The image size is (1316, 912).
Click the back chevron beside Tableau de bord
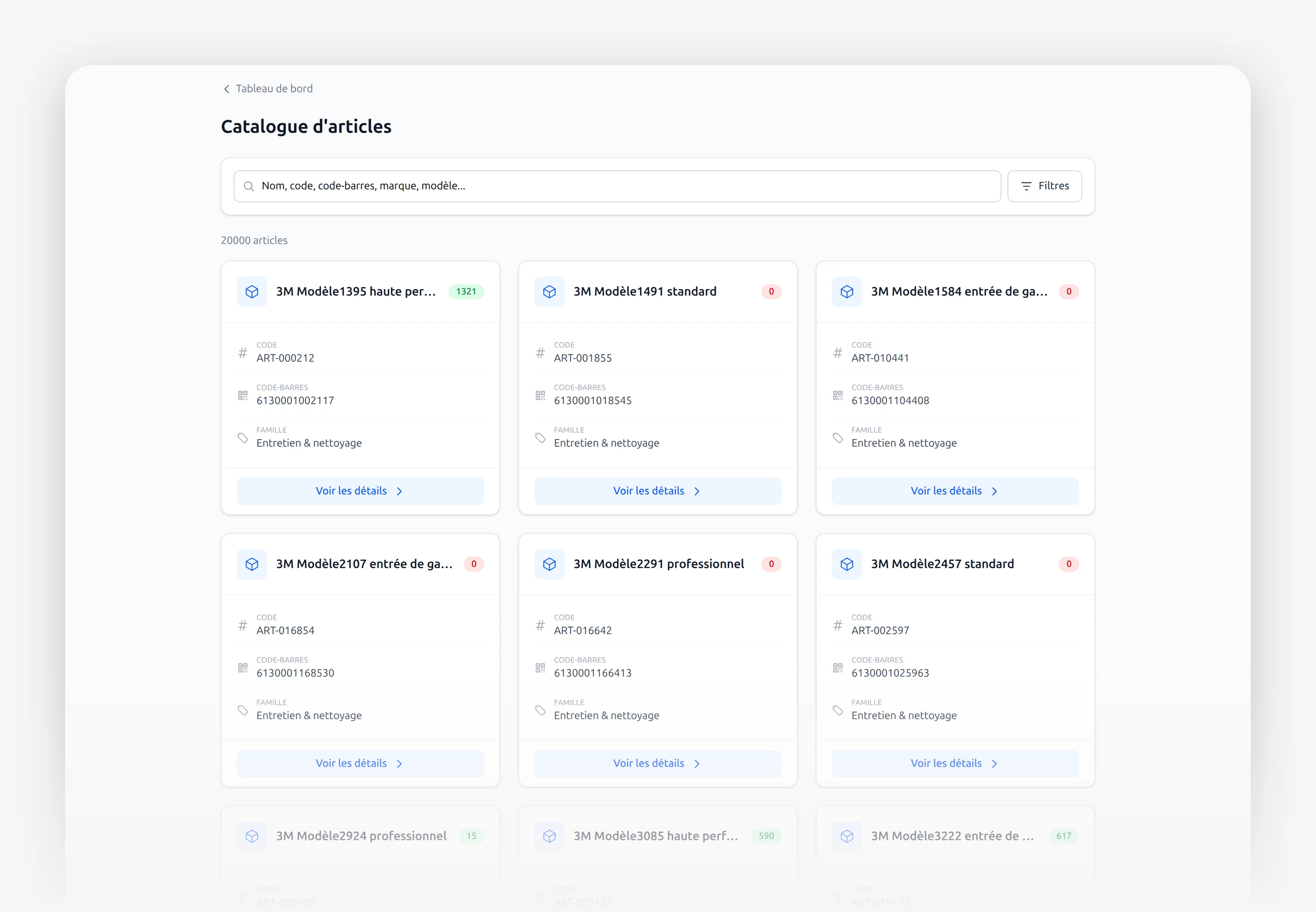(227, 89)
